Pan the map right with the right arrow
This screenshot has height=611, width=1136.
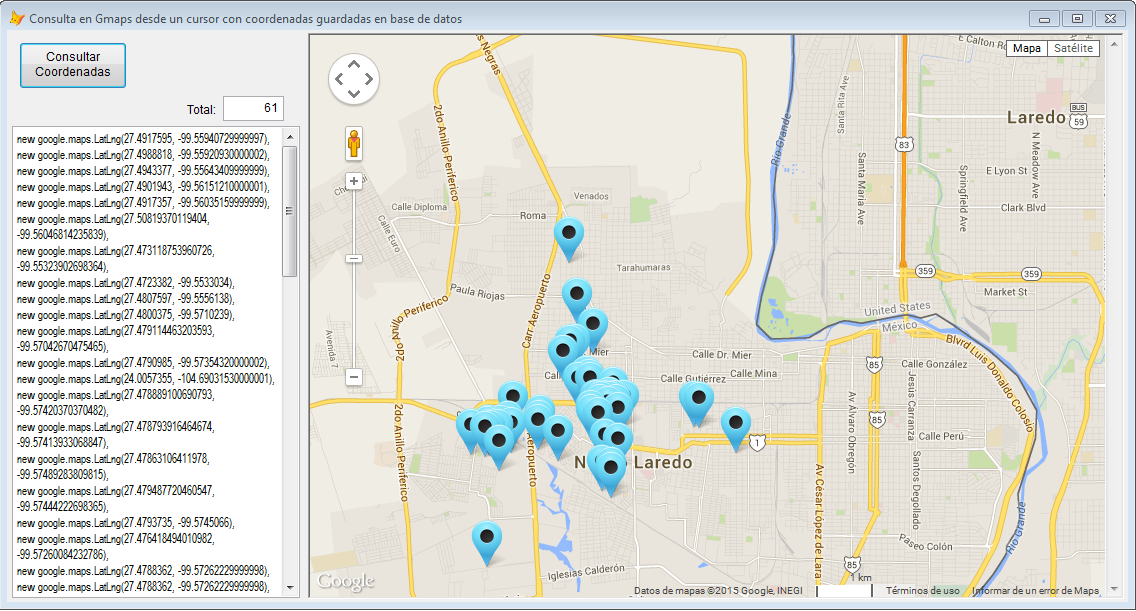pyautogui.click(x=368, y=79)
